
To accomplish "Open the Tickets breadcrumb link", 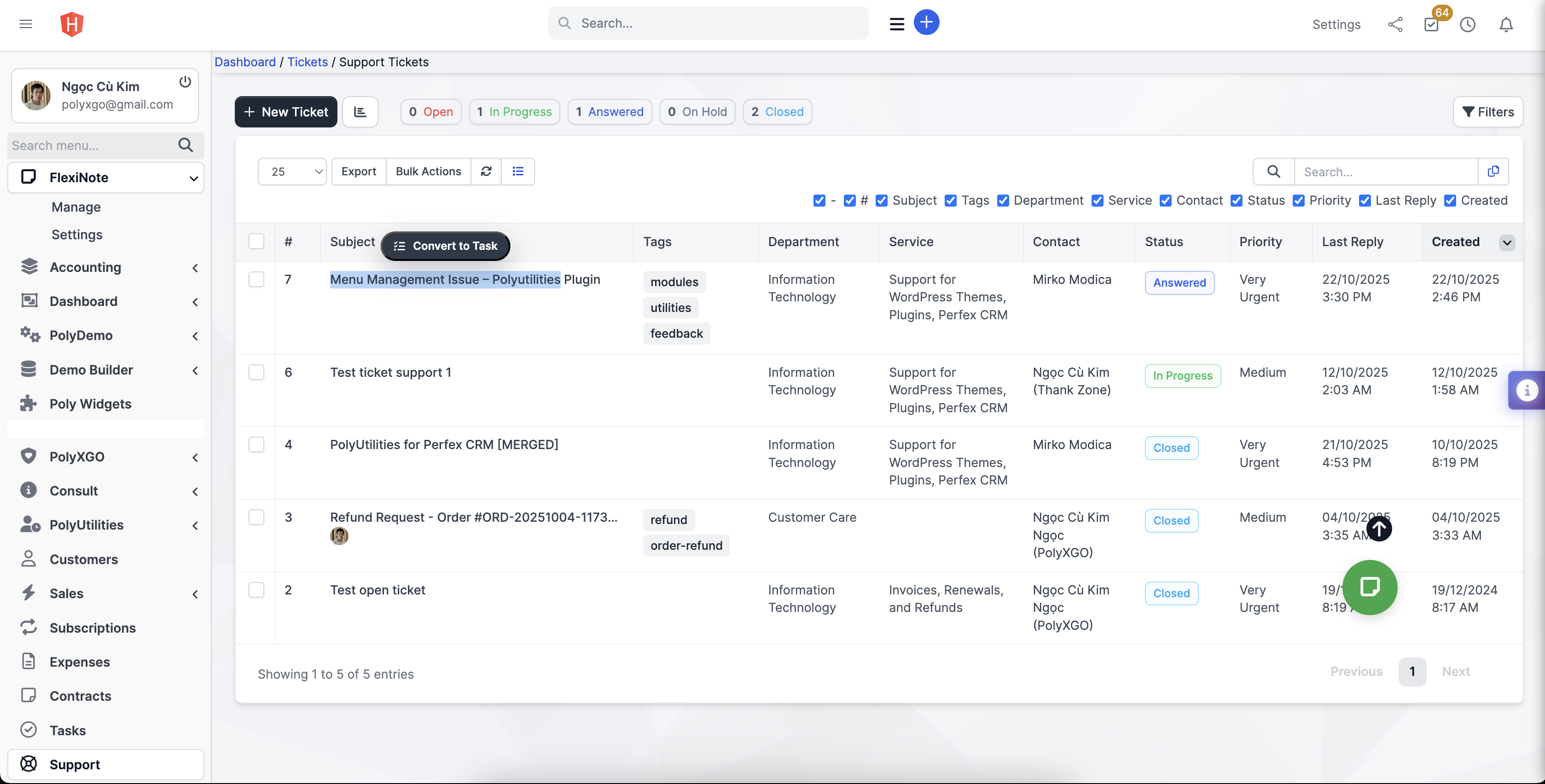I will click(x=307, y=62).
